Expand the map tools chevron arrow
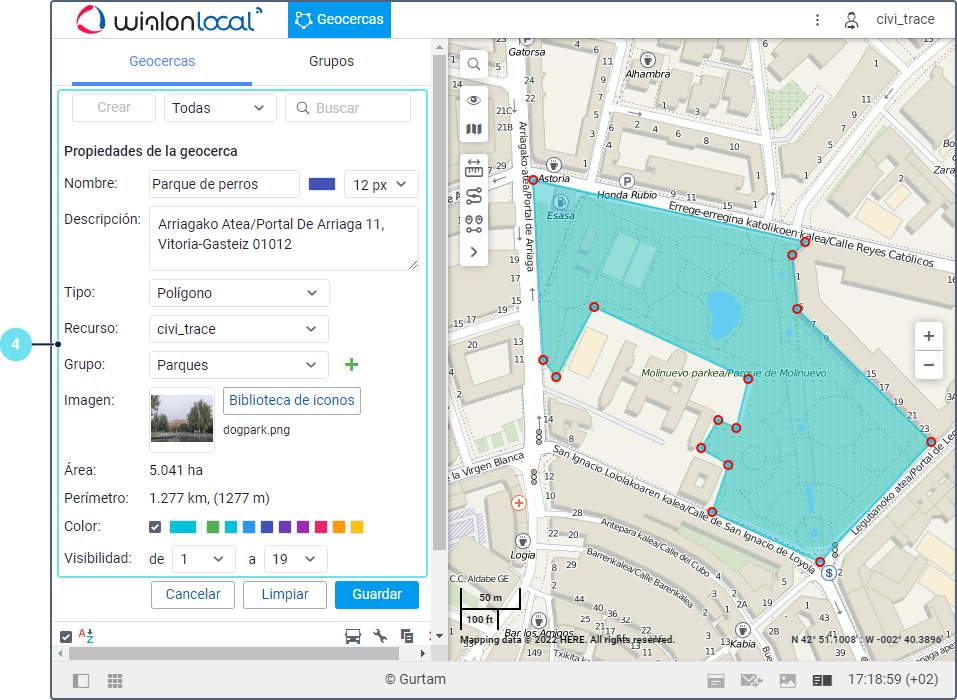 (x=474, y=252)
